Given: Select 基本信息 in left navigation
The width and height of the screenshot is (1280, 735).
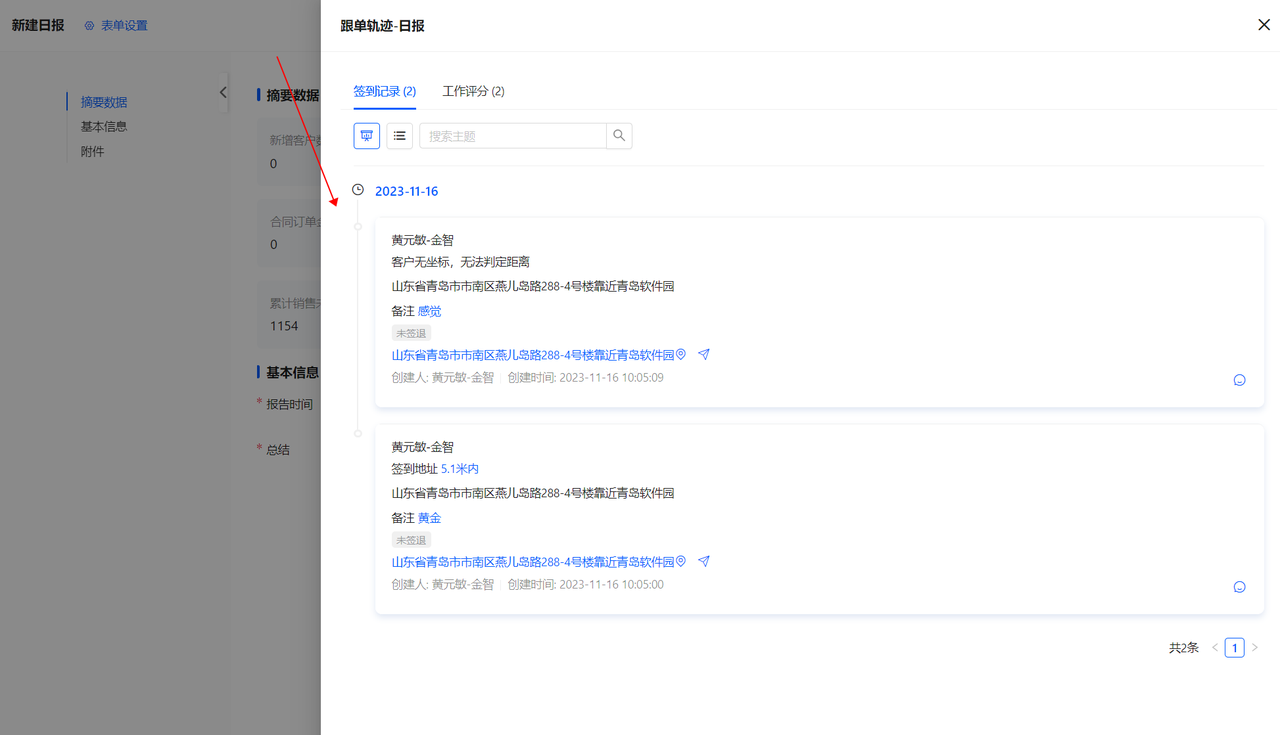Looking at the screenshot, I should (104, 127).
